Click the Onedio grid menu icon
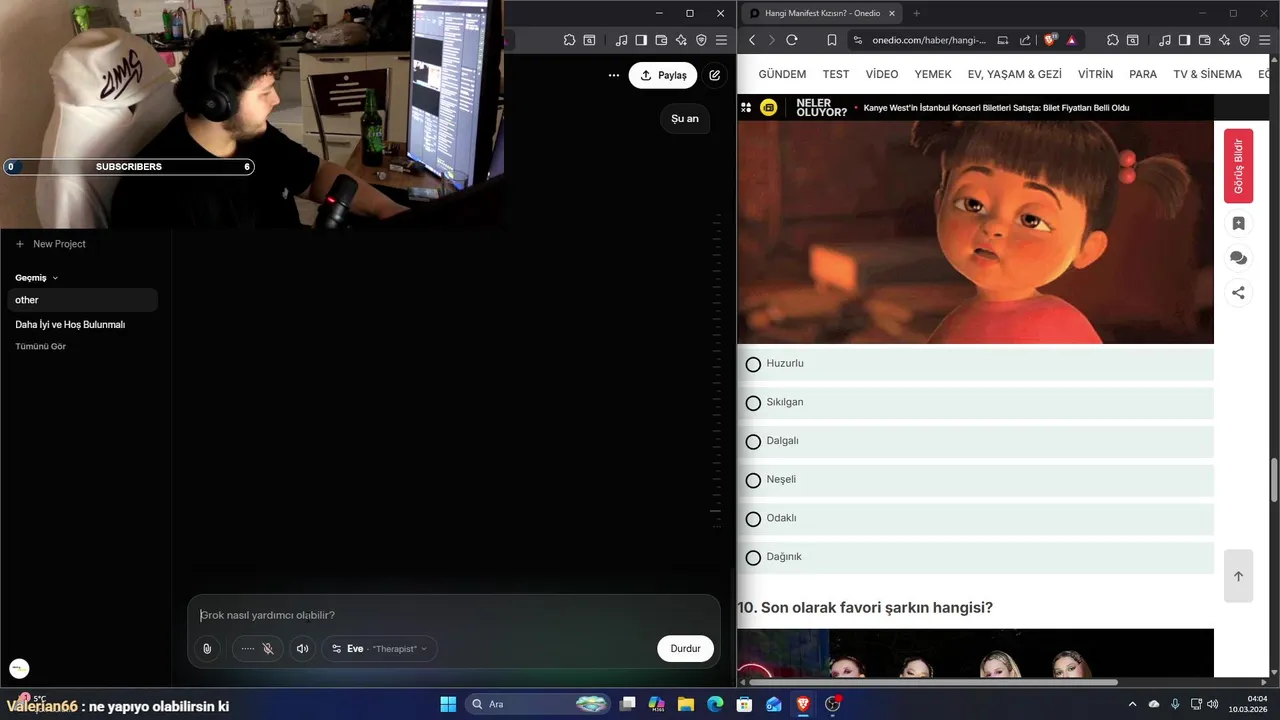The width and height of the screenshot is (1280, 720). tap(746, 107)
